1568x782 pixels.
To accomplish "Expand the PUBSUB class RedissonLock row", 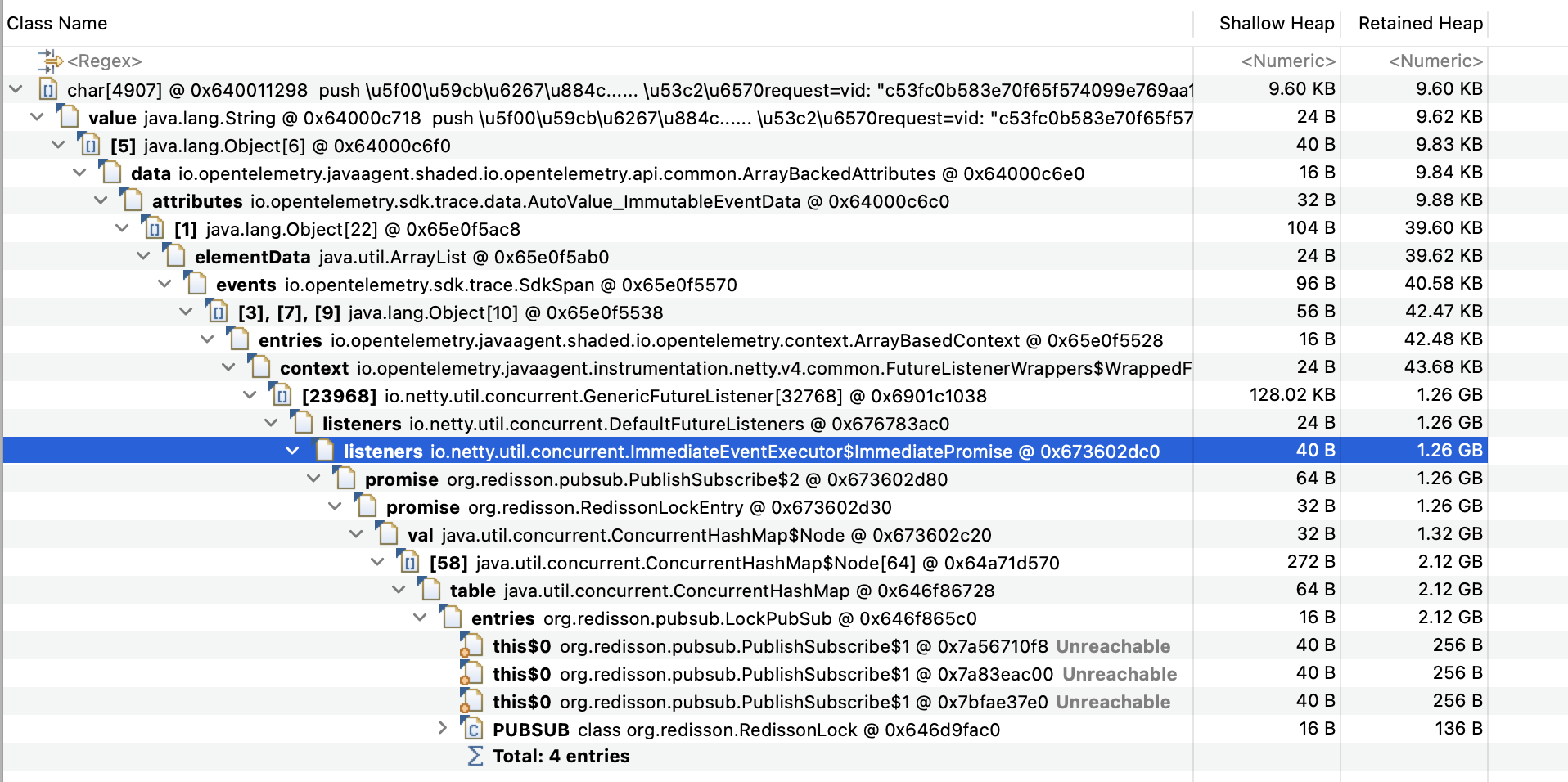I will (442, 728).
